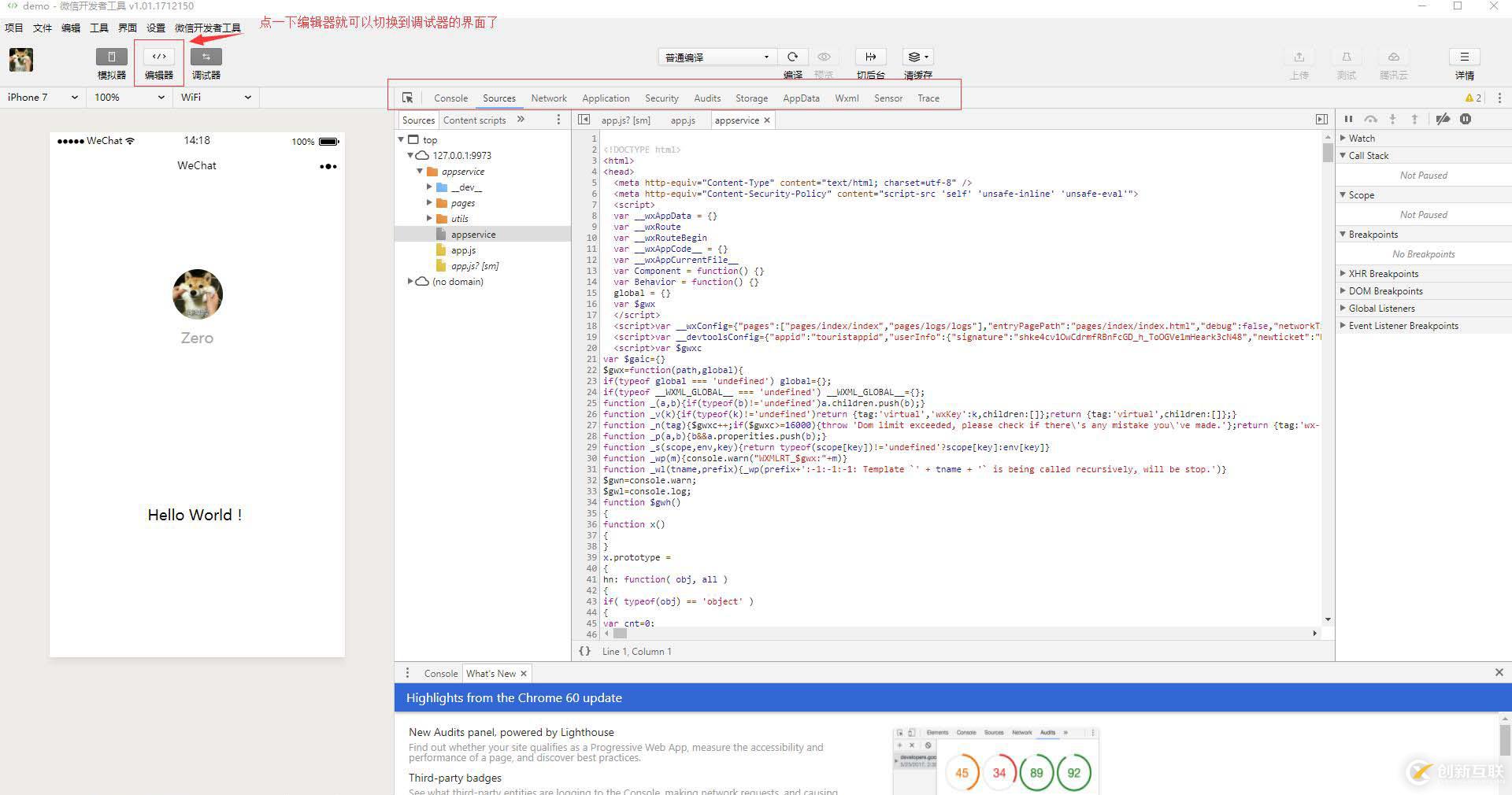Click the 切后台 switch-to-background icon
Image resolution: width=1512 pixels, height=795 pixels.
[x=871, y=57]
